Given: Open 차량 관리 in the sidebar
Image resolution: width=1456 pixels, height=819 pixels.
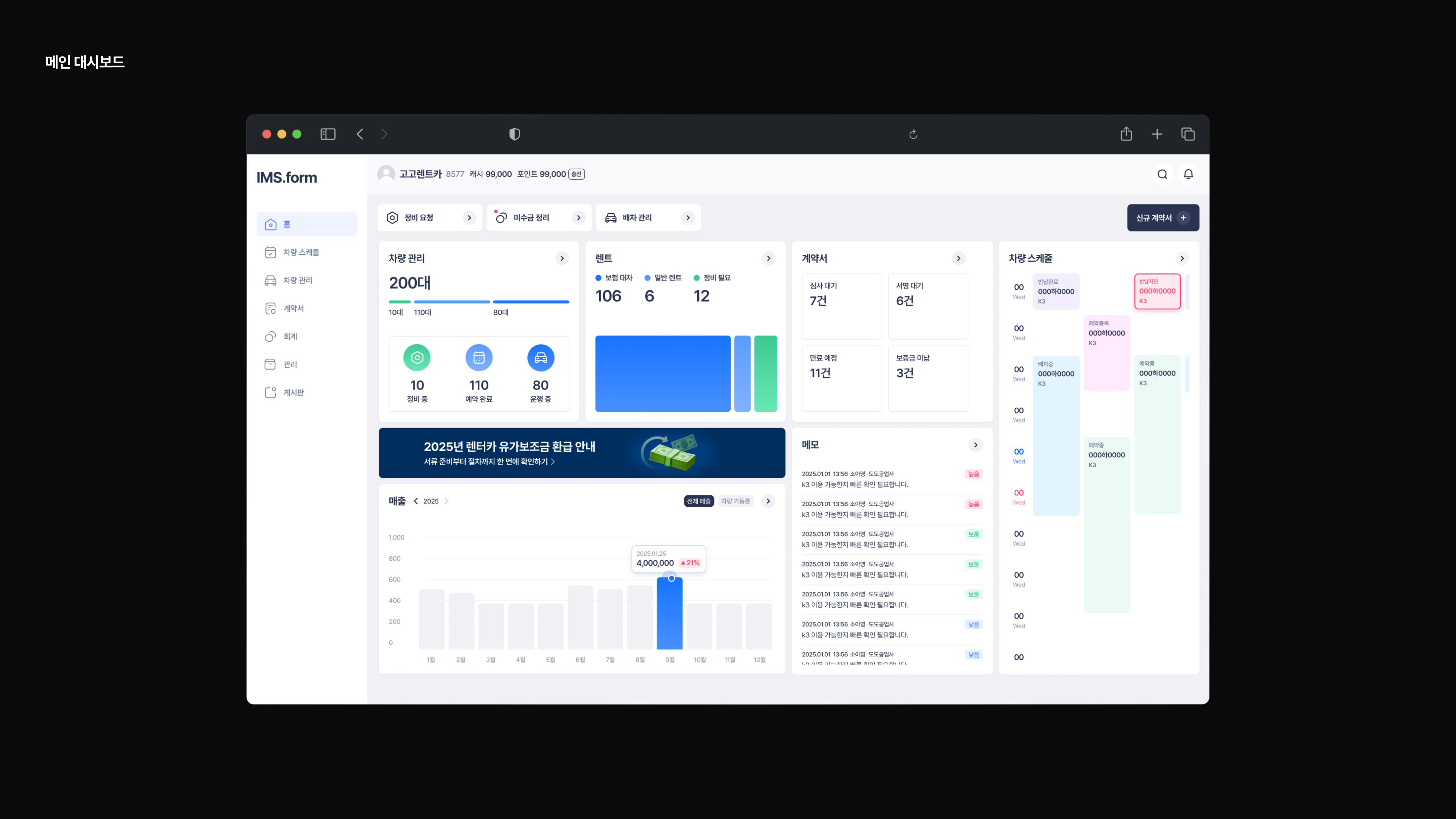Looking at the screenshot, I should [x=306, y=280].
